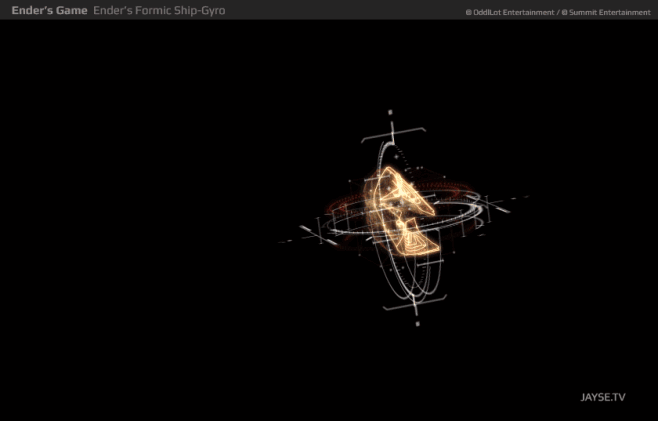Screen dimensions: 658x421
Task: Click the Summit Entertainment copyright text
Action: coord(606,13)
